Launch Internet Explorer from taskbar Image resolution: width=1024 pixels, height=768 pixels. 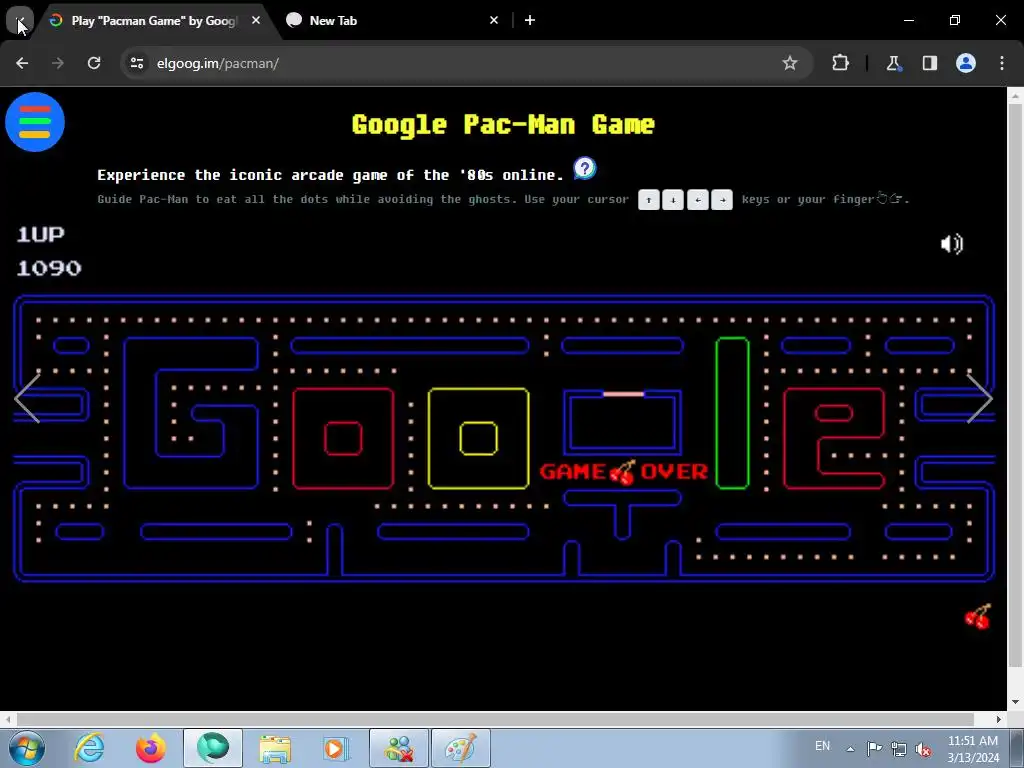point(89,748)
